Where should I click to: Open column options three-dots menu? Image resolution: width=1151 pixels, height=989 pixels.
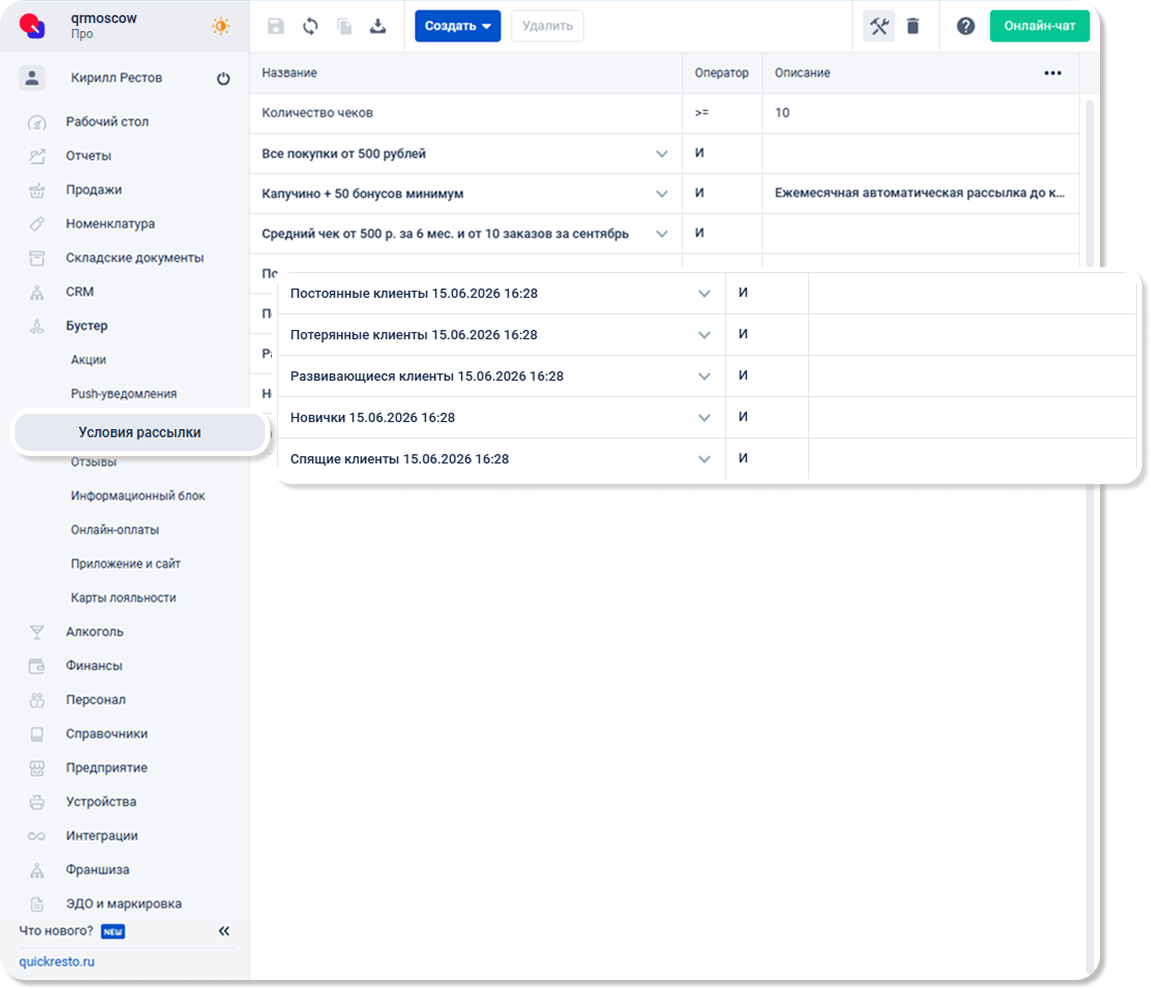[x=1053, y=73]
